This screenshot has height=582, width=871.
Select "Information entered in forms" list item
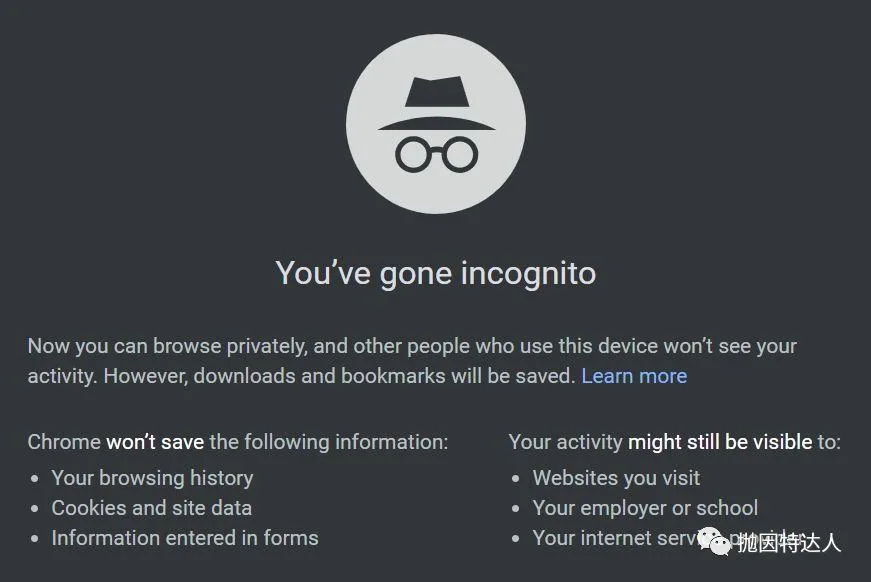(185, 538)
